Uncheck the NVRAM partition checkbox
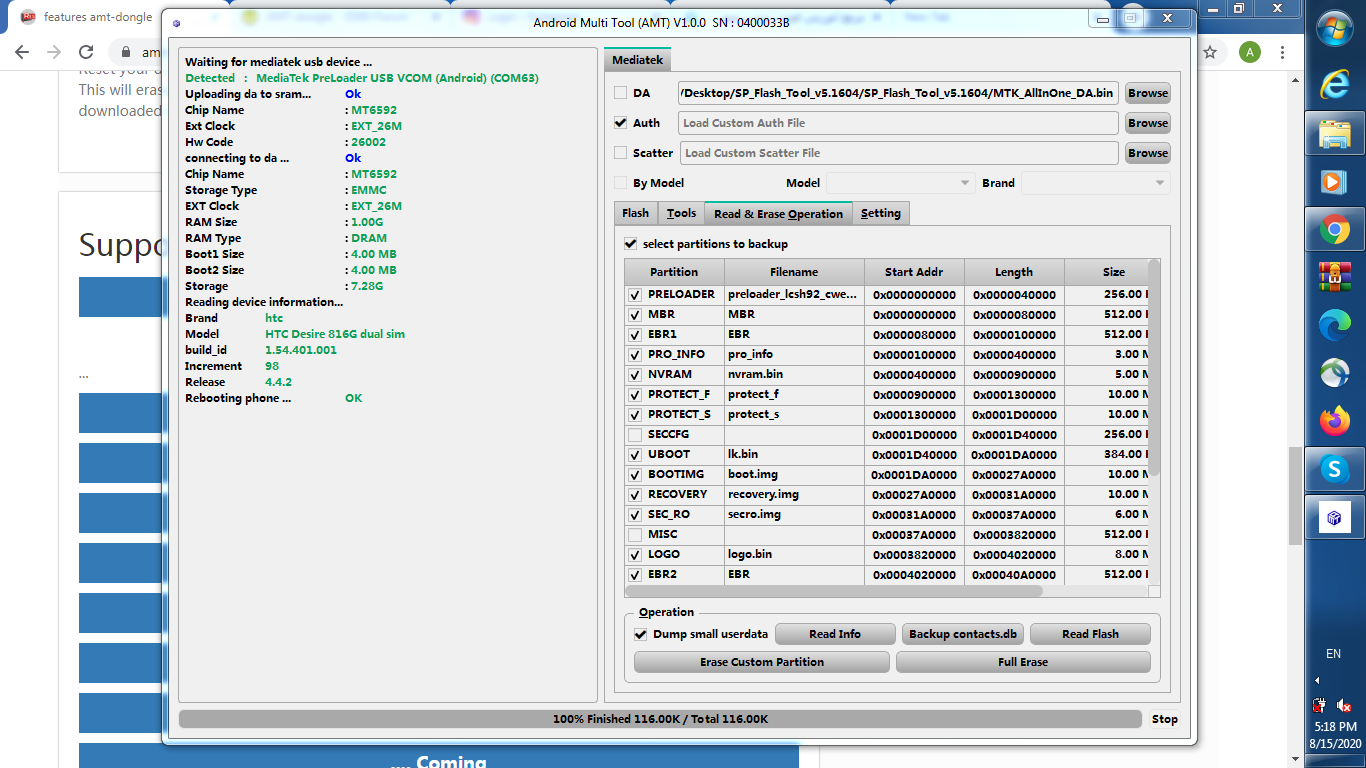 click(635, 375)
